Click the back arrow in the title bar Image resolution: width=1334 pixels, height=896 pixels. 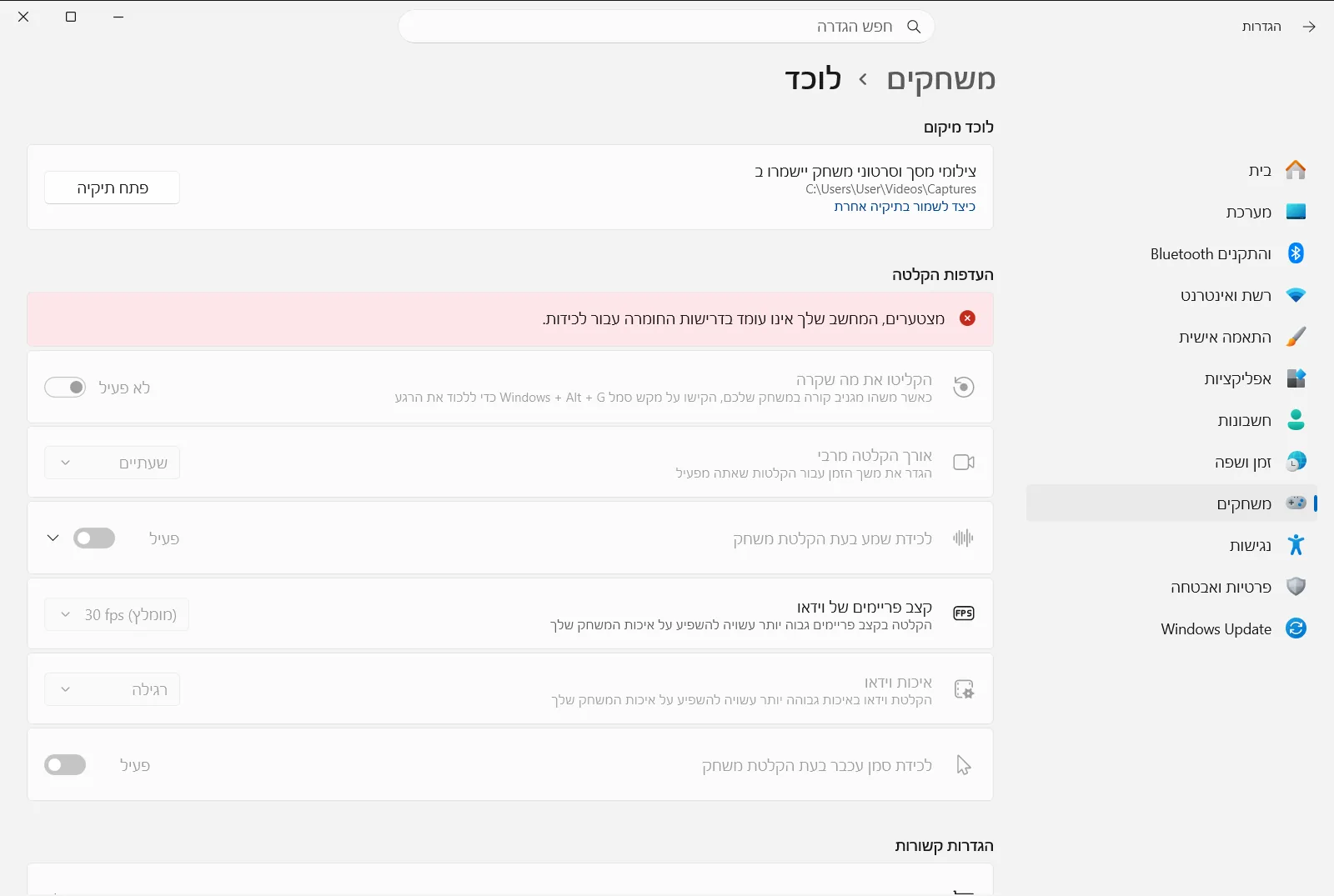click(1309, 27)
